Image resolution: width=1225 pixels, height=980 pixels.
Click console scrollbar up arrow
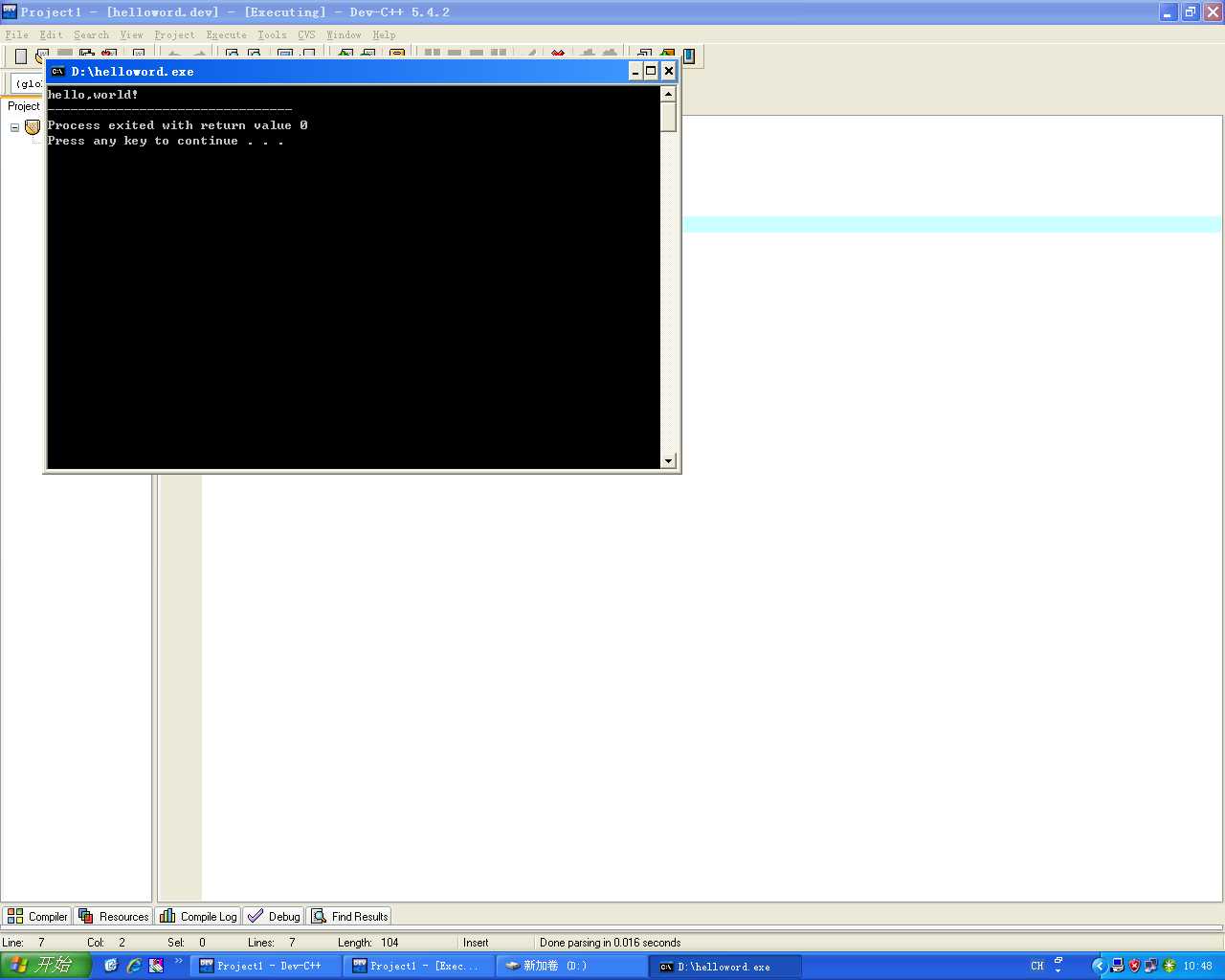click(x=668, y=94)
